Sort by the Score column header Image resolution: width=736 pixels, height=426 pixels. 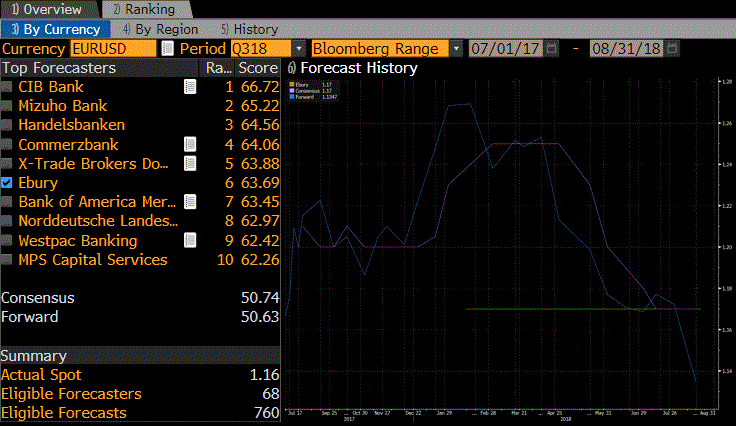pyautogui.click(x=258, y=68)
